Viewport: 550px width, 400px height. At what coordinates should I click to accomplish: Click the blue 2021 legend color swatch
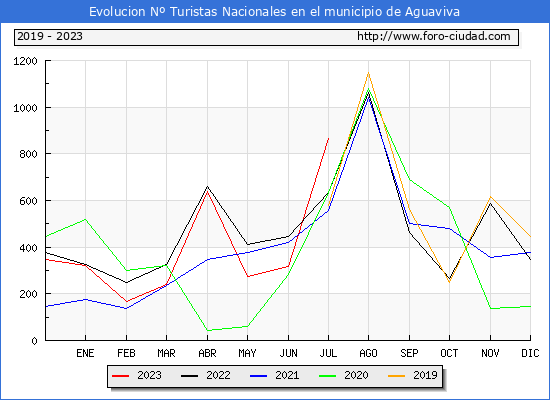[x=259, y=376]
